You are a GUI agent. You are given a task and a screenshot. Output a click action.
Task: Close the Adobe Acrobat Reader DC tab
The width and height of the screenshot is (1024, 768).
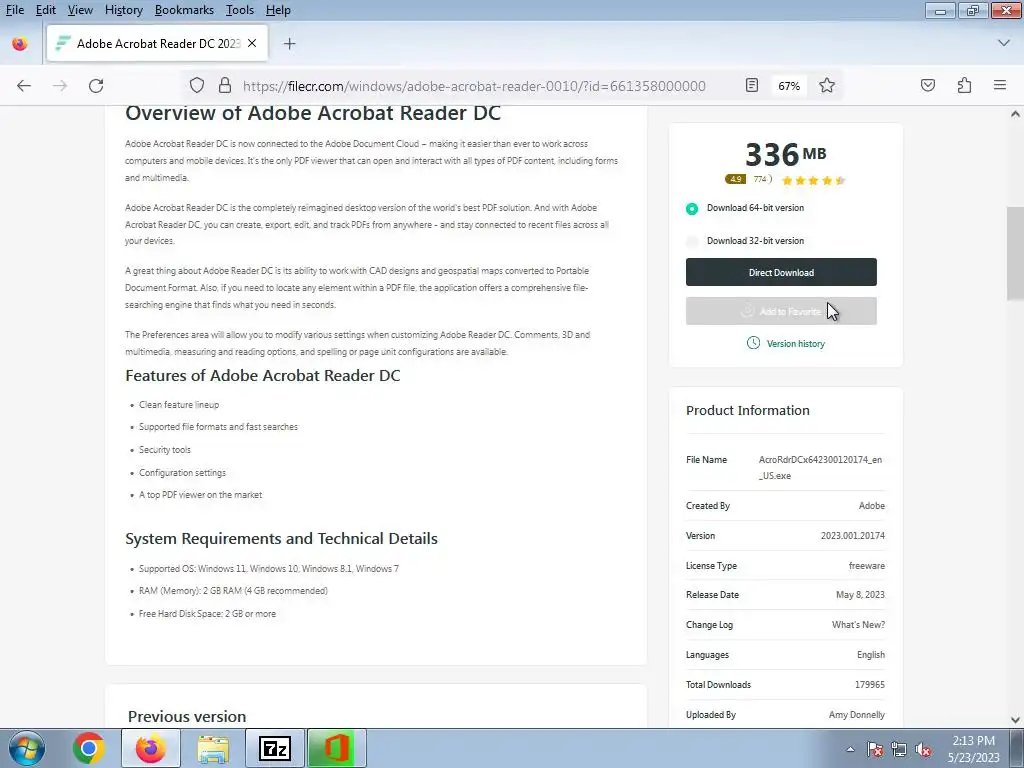[252, 43]
